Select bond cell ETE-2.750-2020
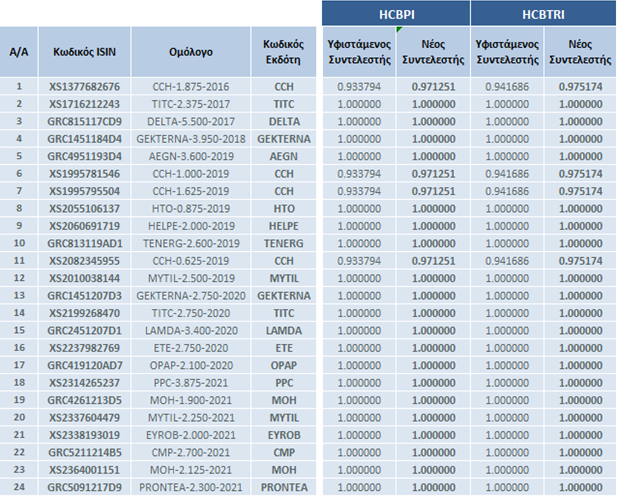The width and height of the screenshot is (617, 496). tap(191, 347)
